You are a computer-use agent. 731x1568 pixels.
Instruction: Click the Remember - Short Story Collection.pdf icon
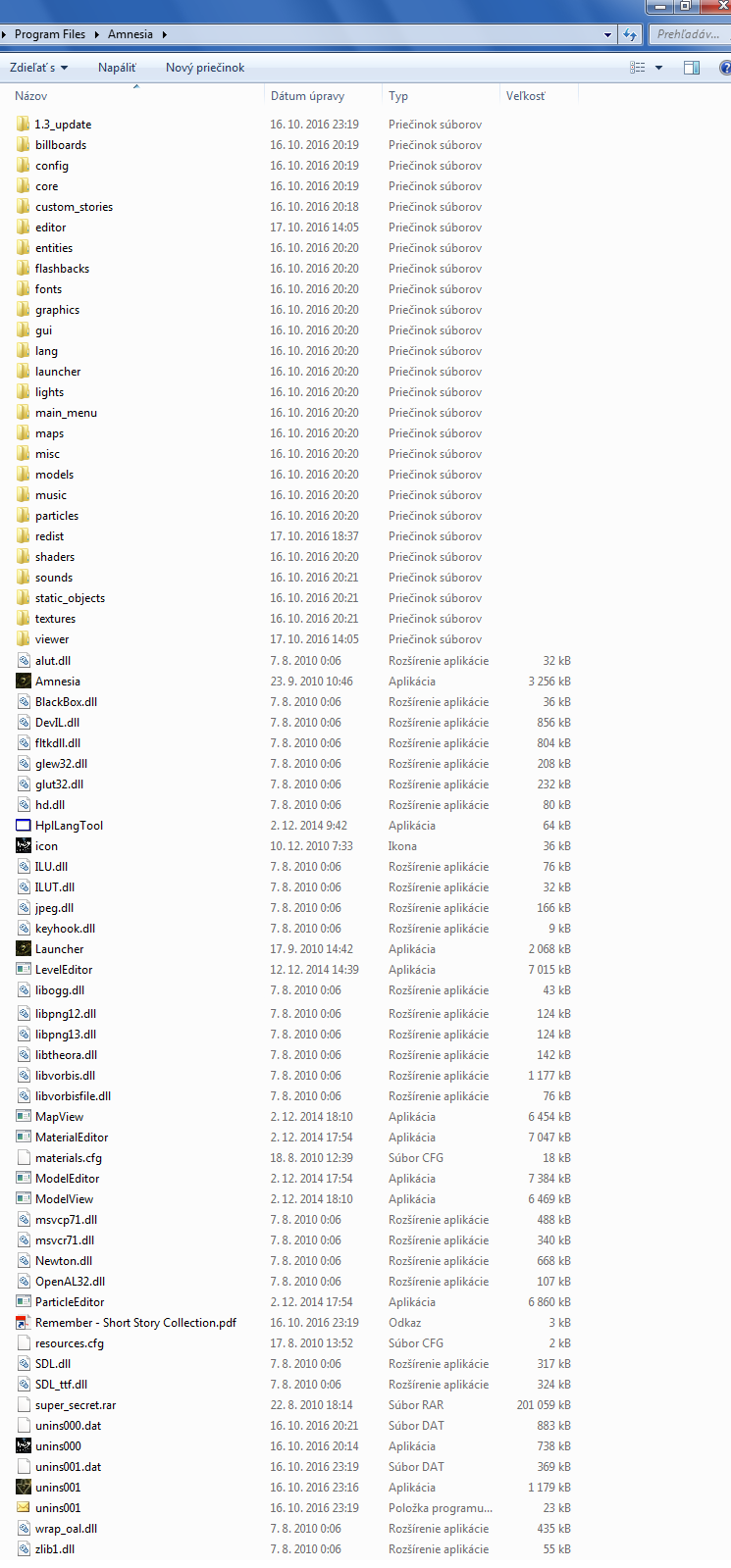(x=24, y=1323)
